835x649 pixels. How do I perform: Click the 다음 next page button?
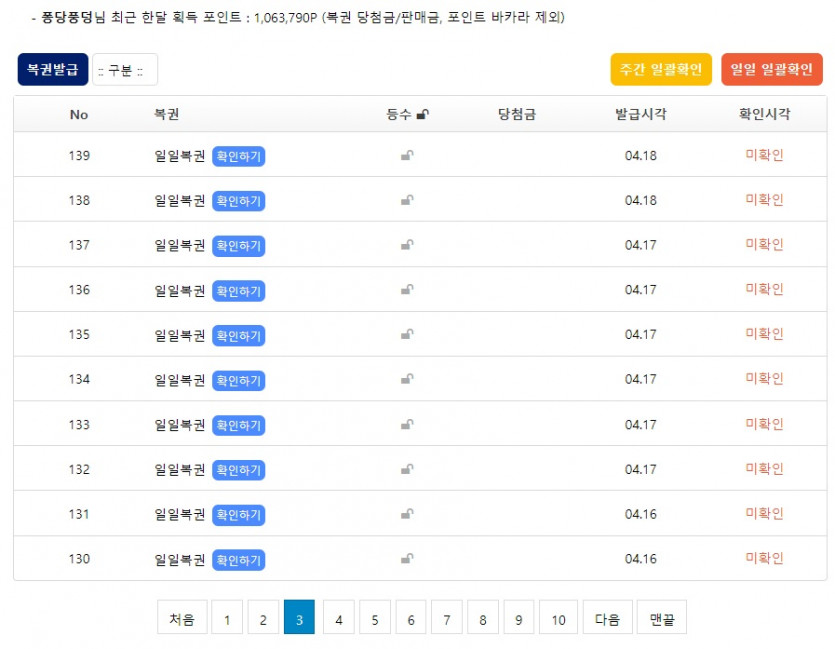[608, 617]
